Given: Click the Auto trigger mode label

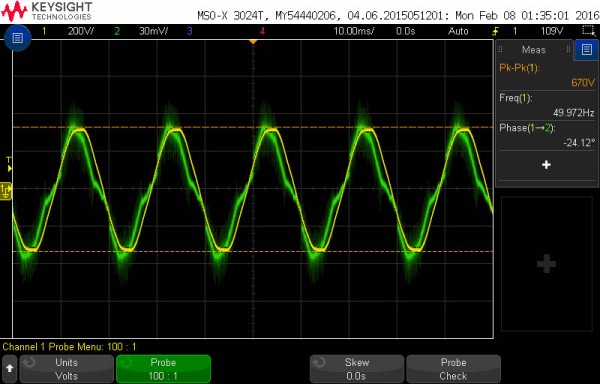Looking at the screenshot, I should [458, 31].
